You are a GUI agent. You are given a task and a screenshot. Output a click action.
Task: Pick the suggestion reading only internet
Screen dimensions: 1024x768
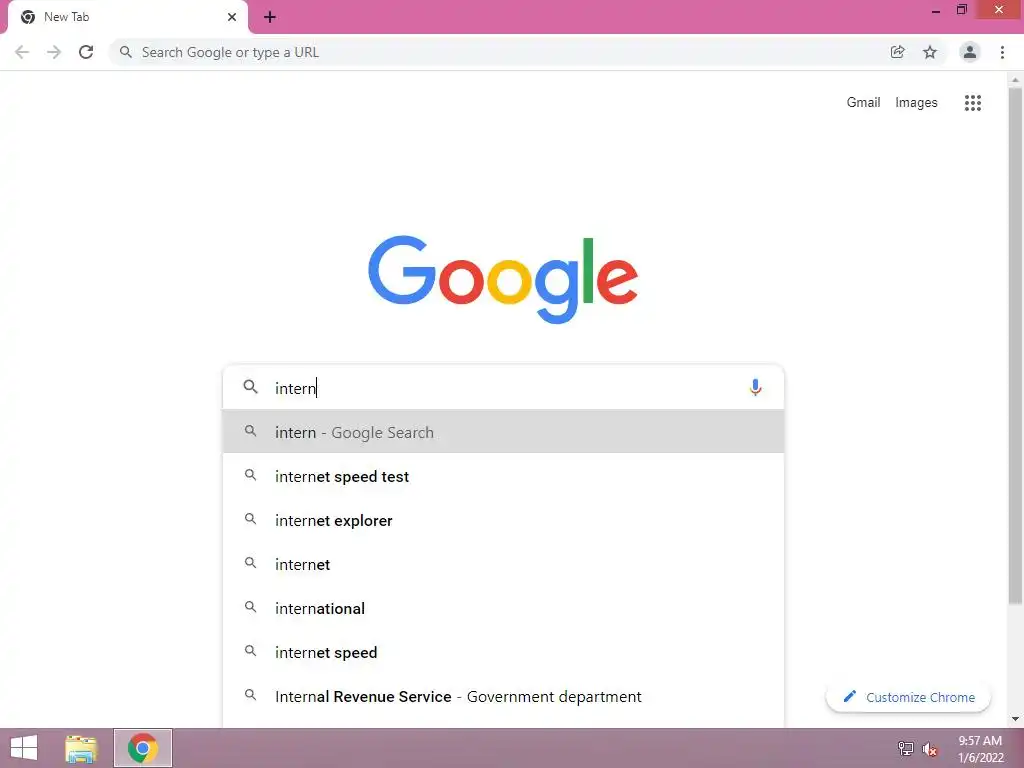click(503, 564)
